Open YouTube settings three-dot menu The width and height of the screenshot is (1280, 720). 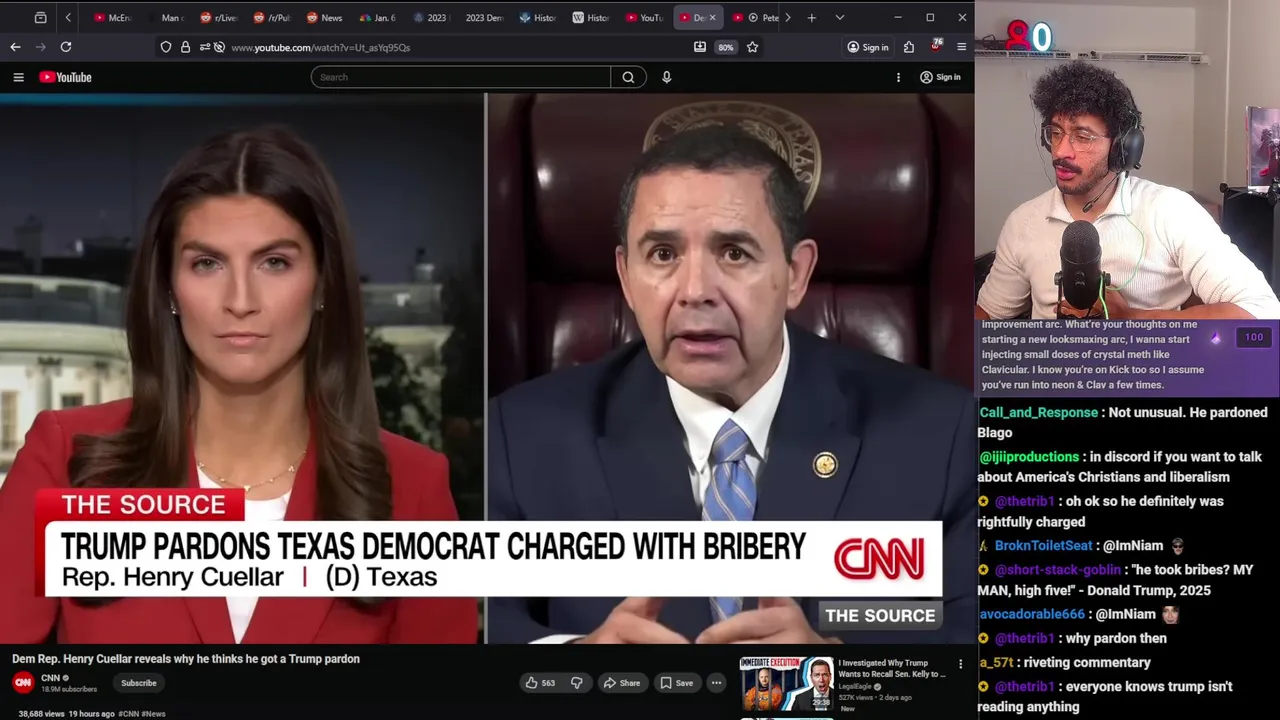[898, 77]
